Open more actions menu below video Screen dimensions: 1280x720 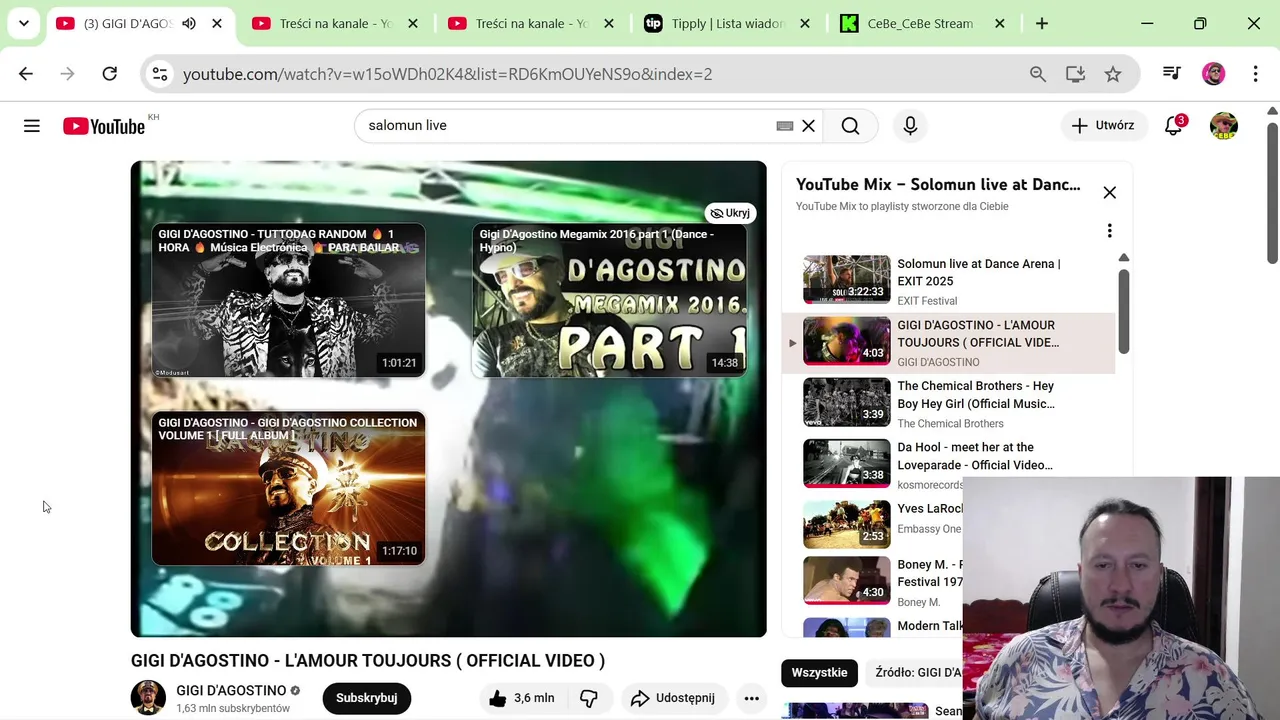point(752,698)
